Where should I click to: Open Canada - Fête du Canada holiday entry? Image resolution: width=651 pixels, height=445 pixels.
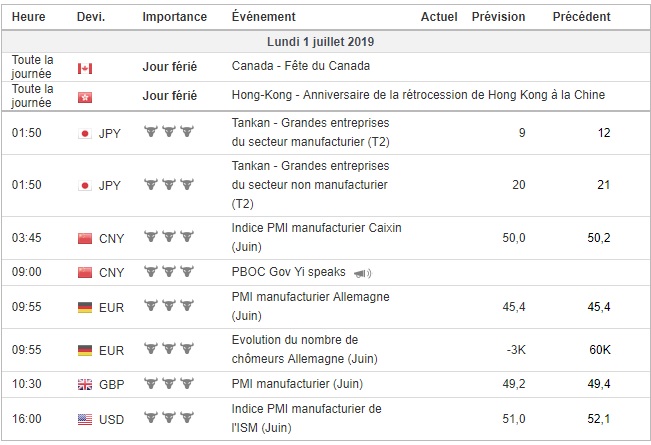click(x=300, y=67)
